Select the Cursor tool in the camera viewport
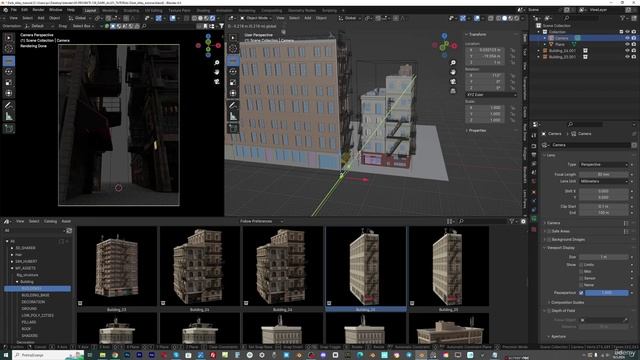Image resolution: width=640 pixels, height=360 pixels. click(x=9, y=49)
